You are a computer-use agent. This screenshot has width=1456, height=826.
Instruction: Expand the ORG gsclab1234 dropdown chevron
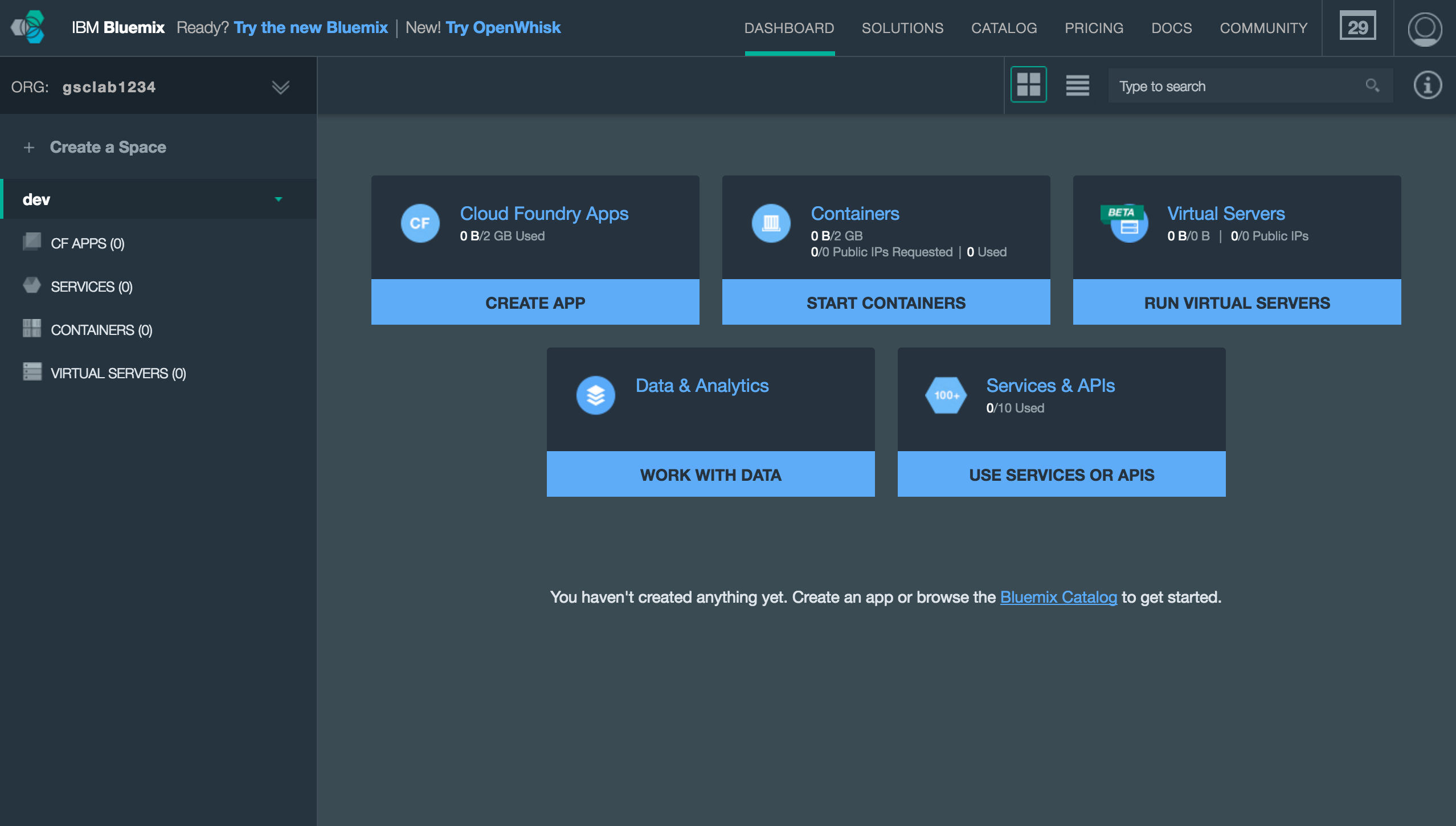280,87
